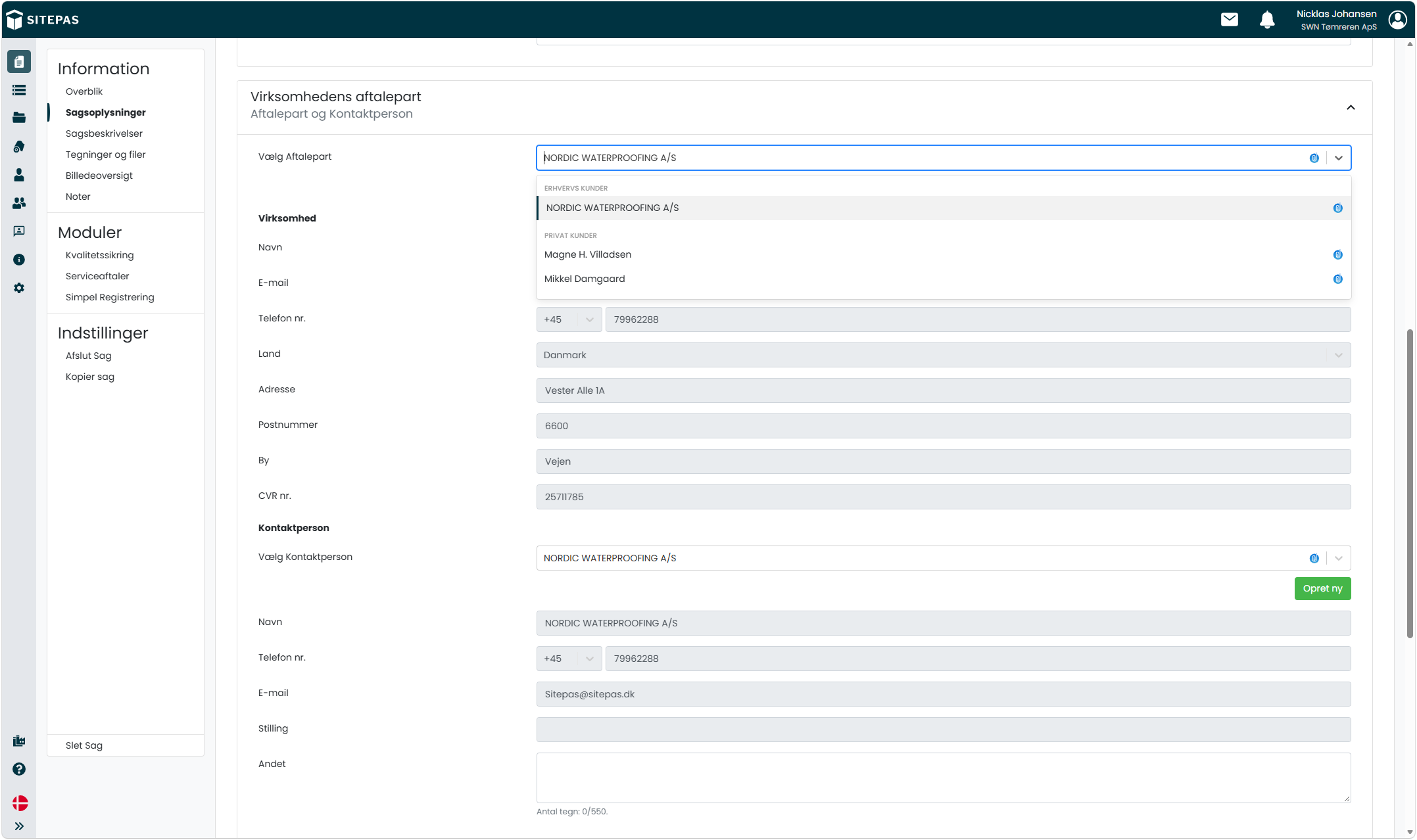Open the contact message sidebar icon
The width and height of the screenshot is (1417, 840).
19,231
